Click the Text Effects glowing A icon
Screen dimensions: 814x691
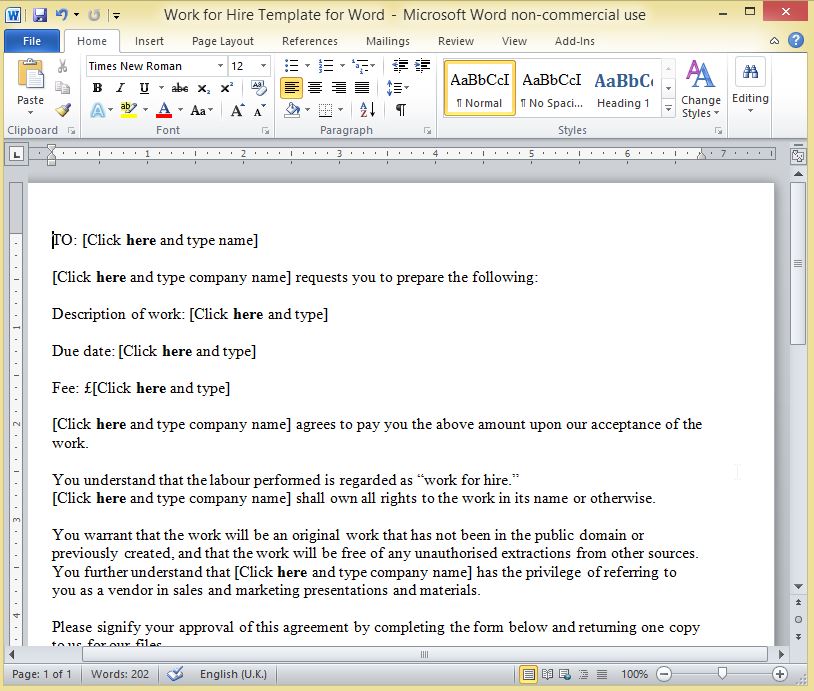98,110
